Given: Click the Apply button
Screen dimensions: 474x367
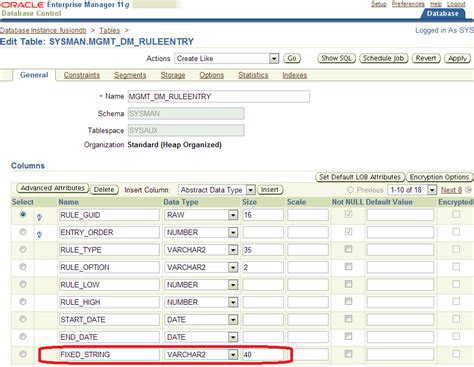Looking at the screenshot, I should point(457,58).
